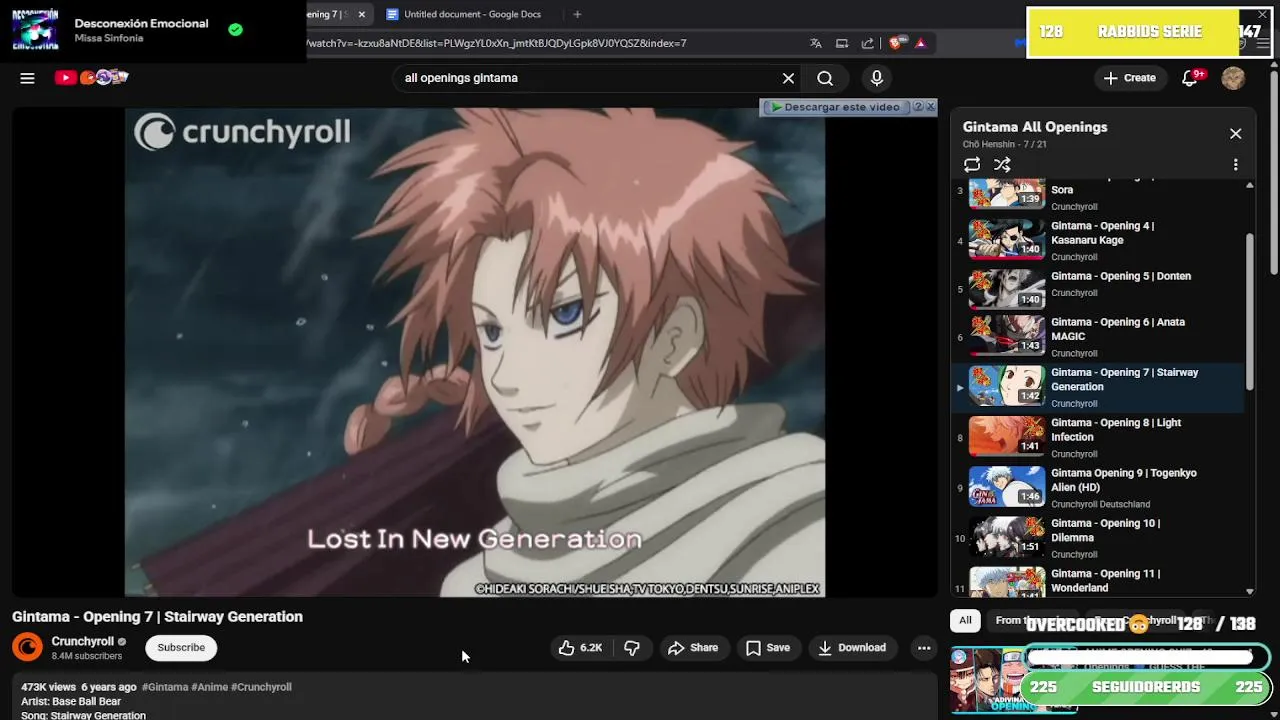Clear the search box text with X
This screenshot has width=1280, height=720.
(788, 78)
